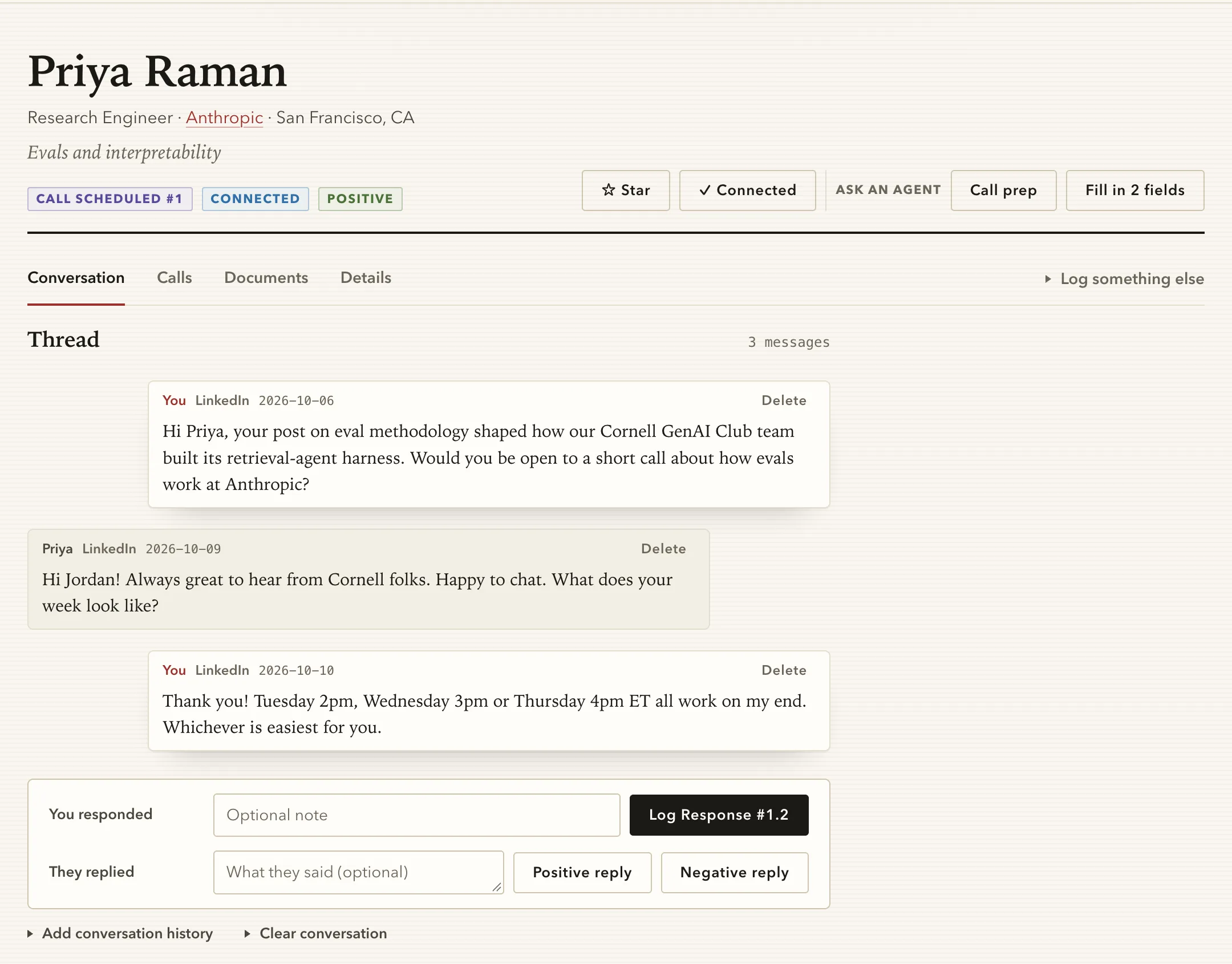Open the Anthropic company link

[x=224, y=118]
